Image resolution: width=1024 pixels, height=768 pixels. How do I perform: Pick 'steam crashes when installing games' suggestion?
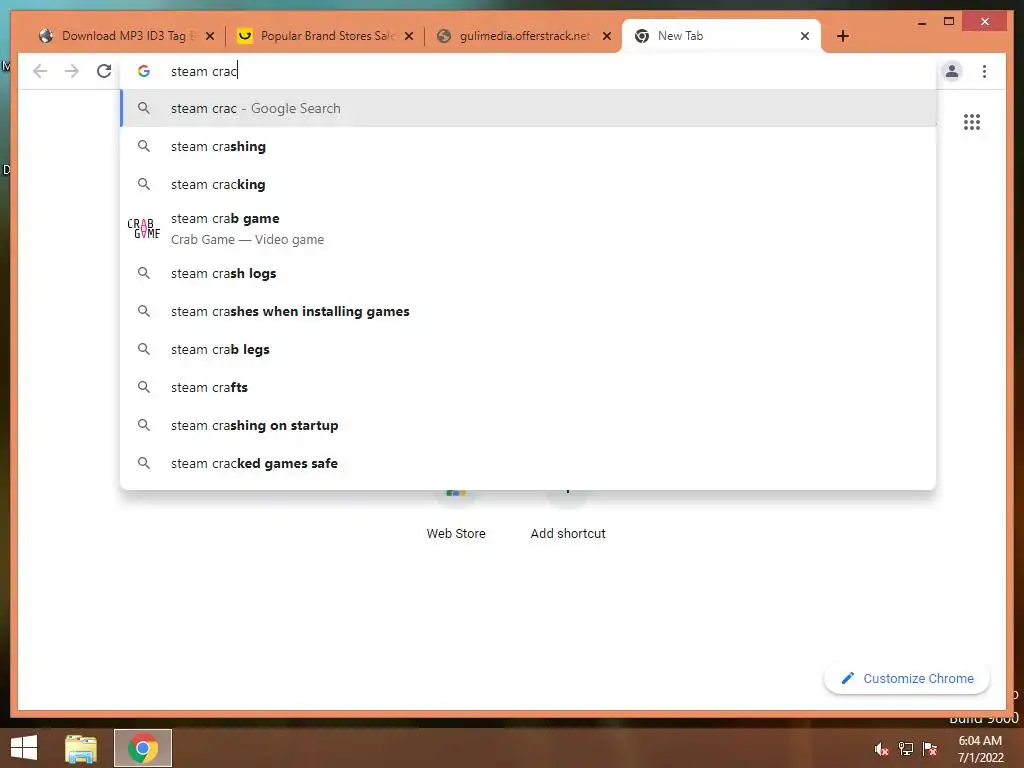[528, 312]
